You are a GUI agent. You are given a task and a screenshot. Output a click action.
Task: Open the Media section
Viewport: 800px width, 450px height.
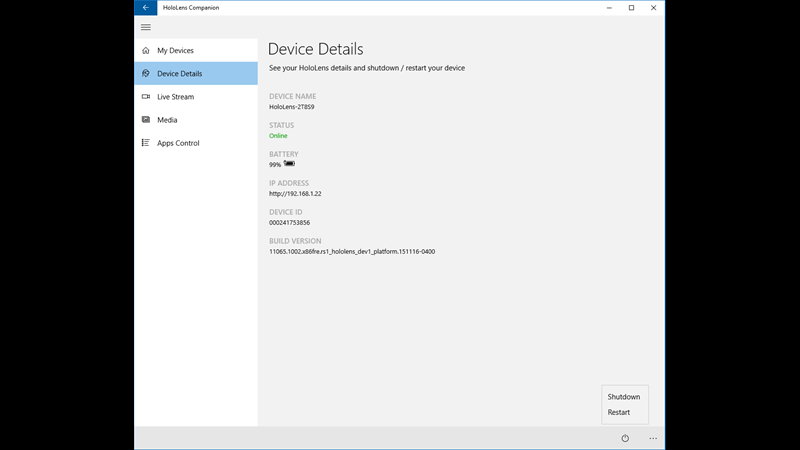196,120
